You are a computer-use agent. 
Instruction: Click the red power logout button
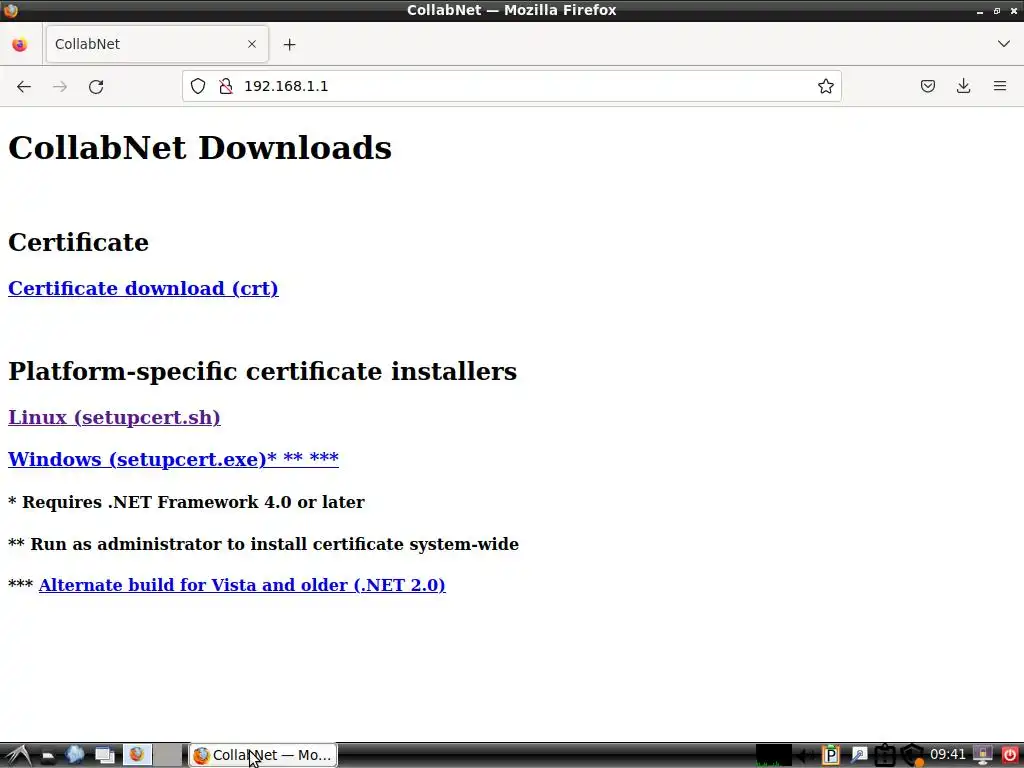[1010, 756]
